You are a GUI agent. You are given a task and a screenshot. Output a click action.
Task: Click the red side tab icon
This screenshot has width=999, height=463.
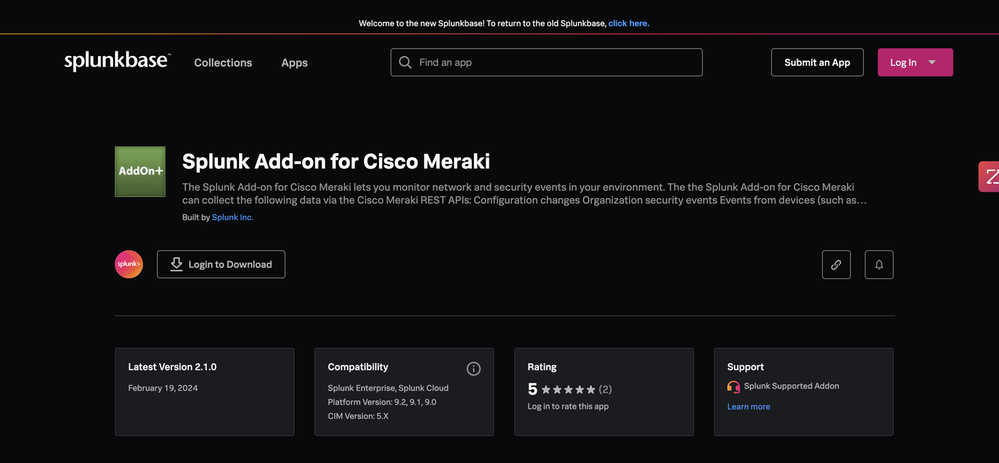(x=990, y=177)
